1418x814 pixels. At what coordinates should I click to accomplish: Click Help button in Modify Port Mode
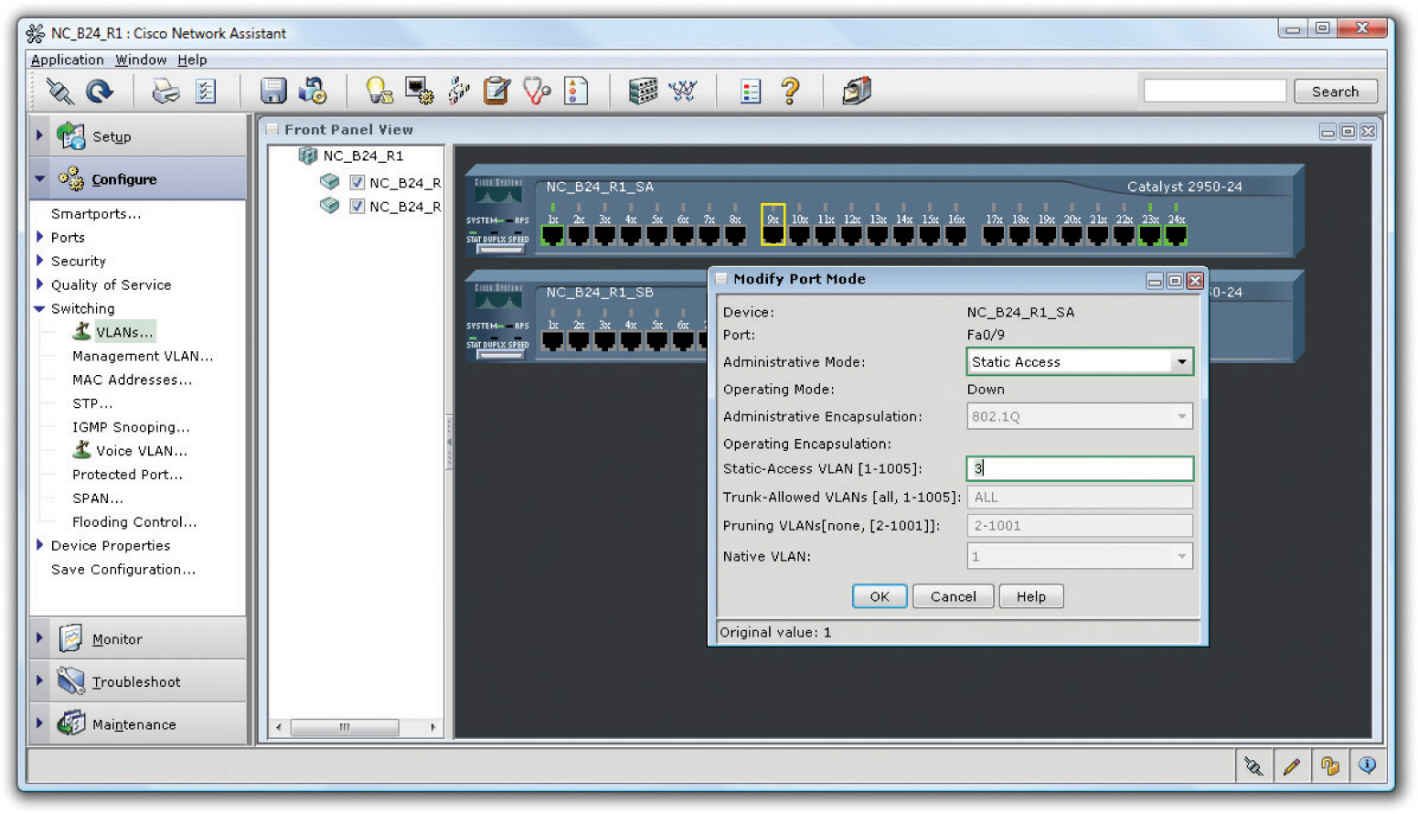pyautogui.click(x=1031, y=596)
